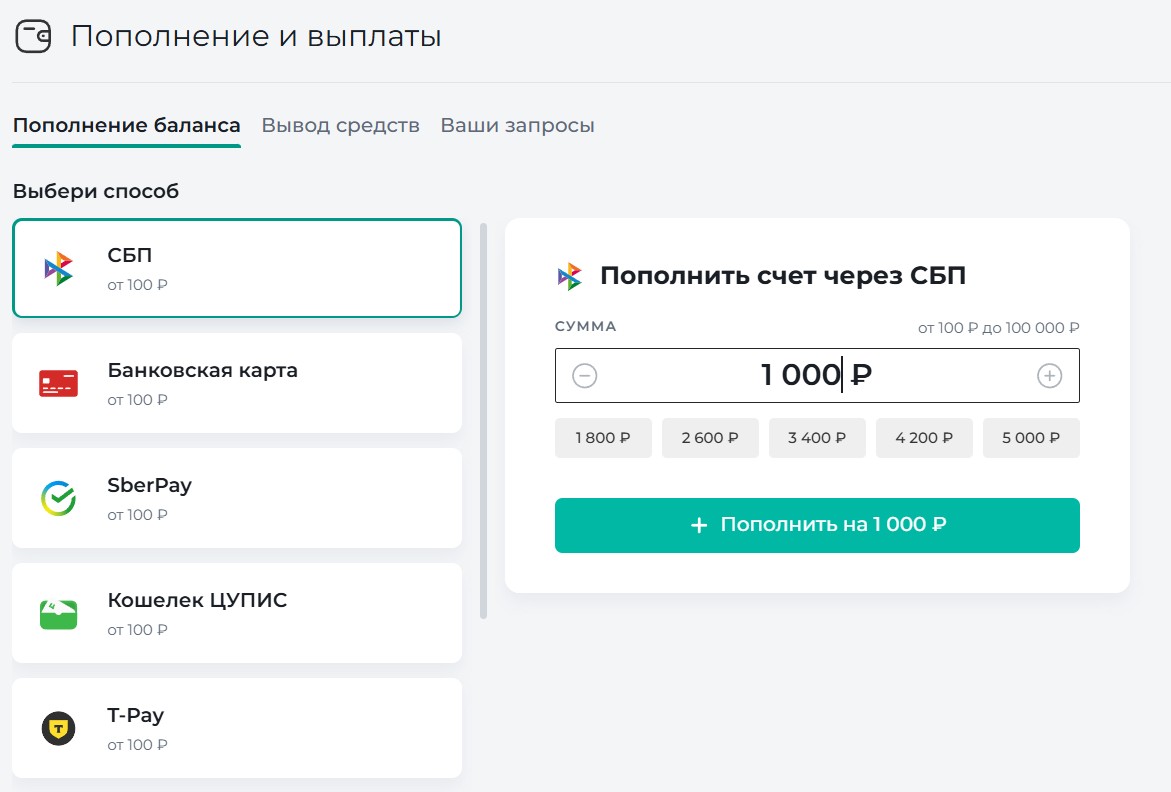Decrease the amount with the minus button

(585, 376)
